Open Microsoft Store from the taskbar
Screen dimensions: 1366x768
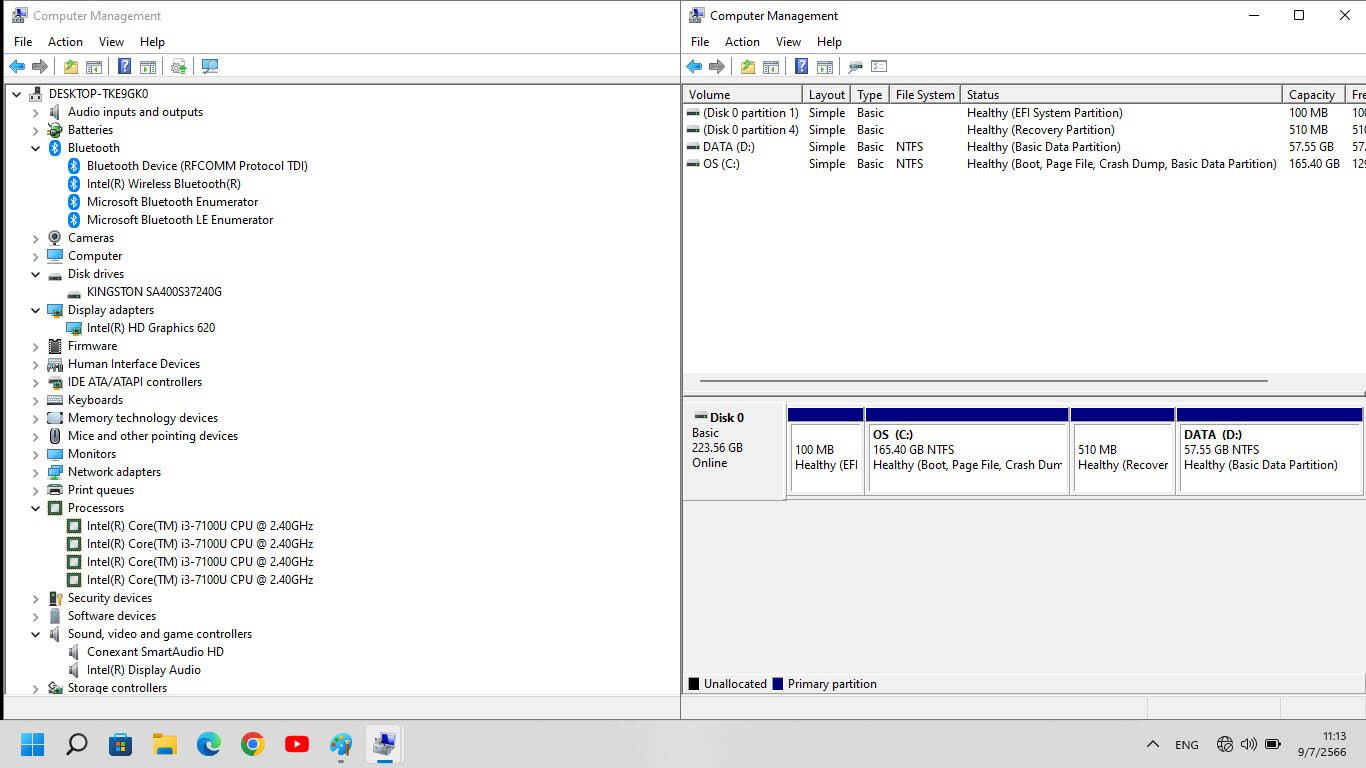pos(120,744)
